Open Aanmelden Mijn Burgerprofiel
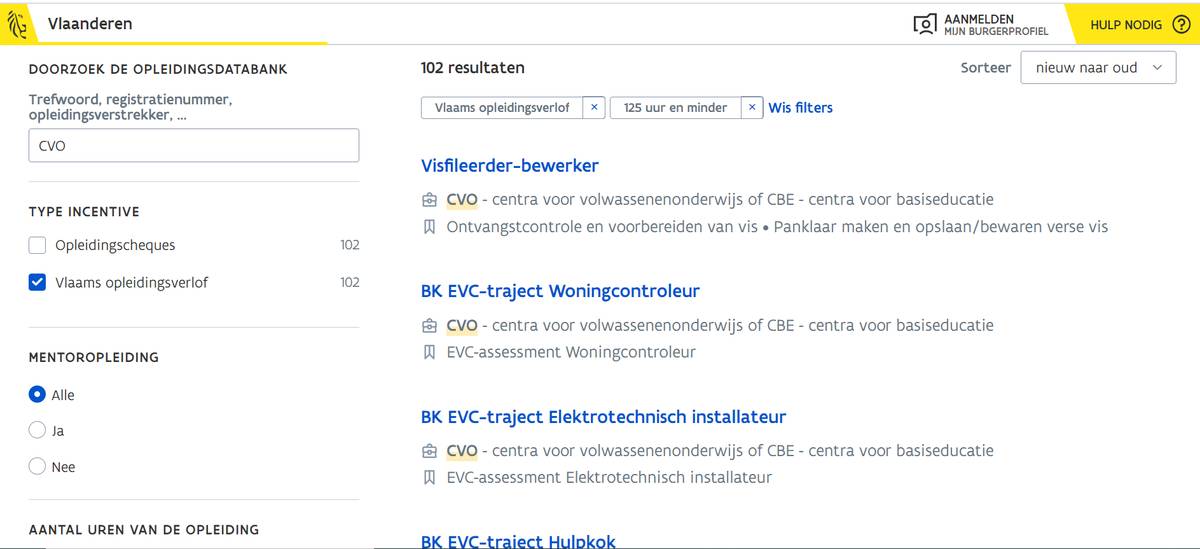The width and height of the screenshot is (1200, 549). [995, 24]
